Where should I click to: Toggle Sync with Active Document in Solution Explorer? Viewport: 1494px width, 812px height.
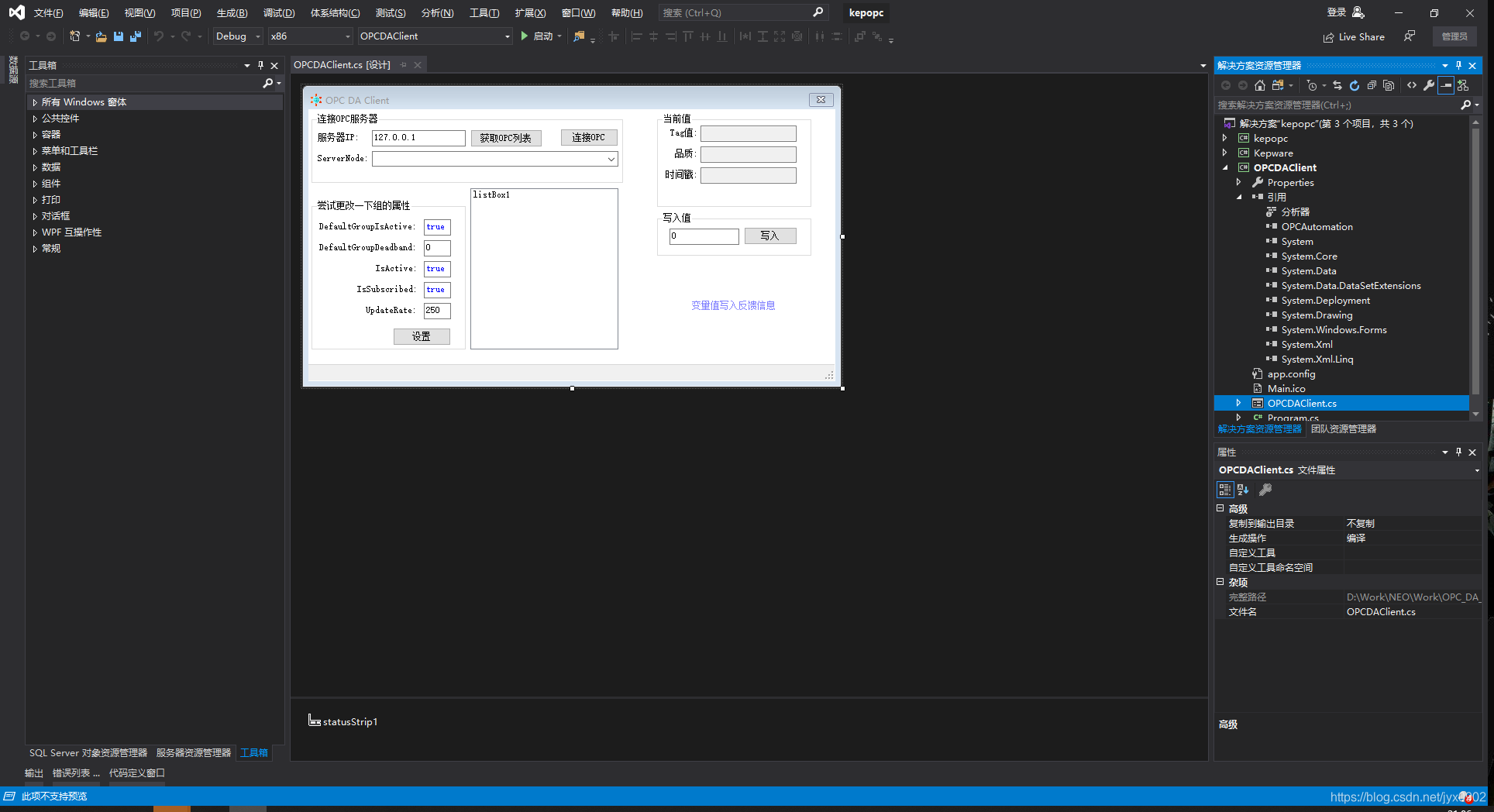(x=1337, y=85)
